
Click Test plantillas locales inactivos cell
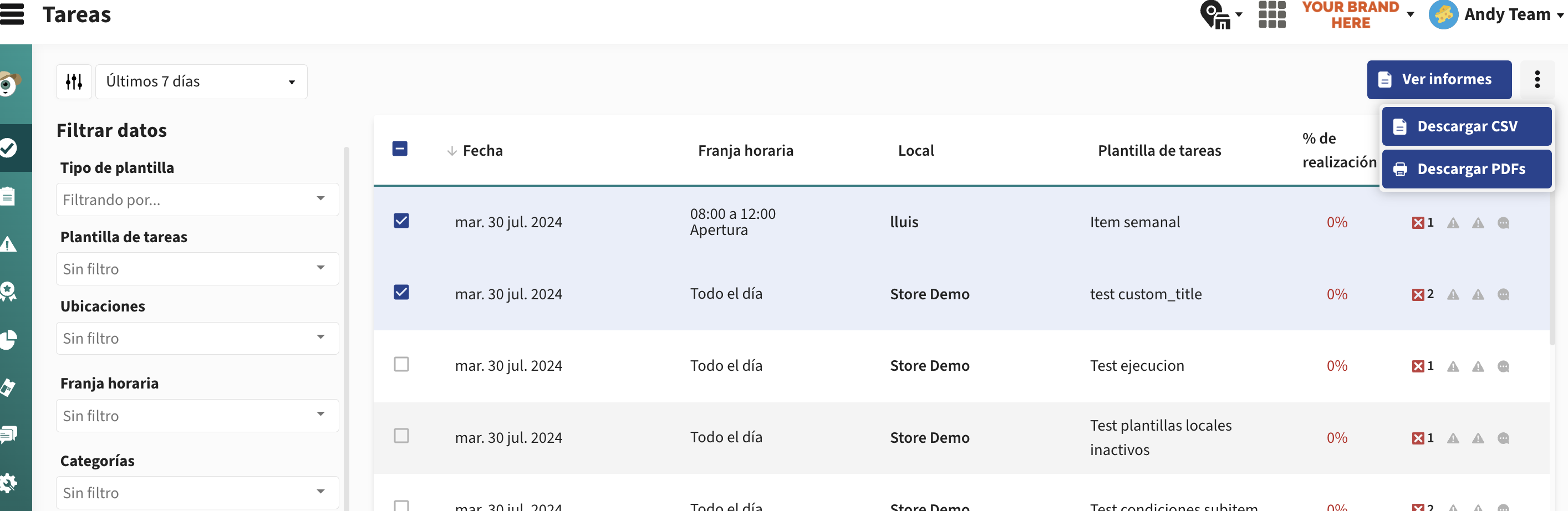pyautogui.click(x=1160, y=437)
